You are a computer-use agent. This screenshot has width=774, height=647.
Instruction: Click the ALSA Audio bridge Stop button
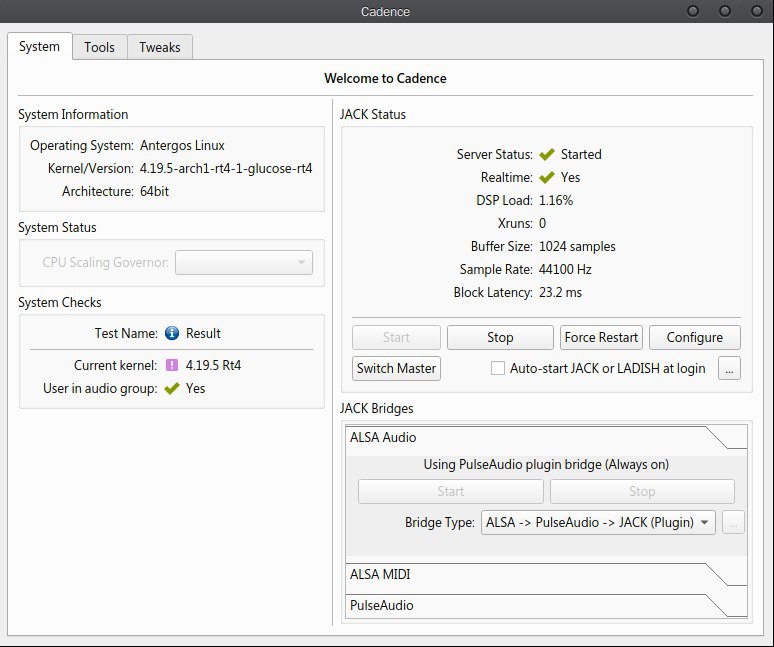coord(642,492)
